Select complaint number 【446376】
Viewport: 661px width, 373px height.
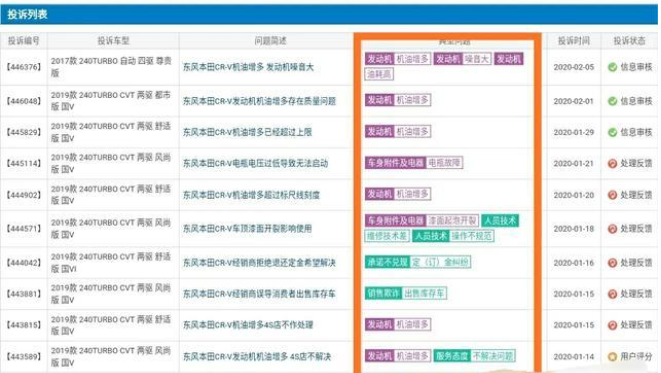24,67
